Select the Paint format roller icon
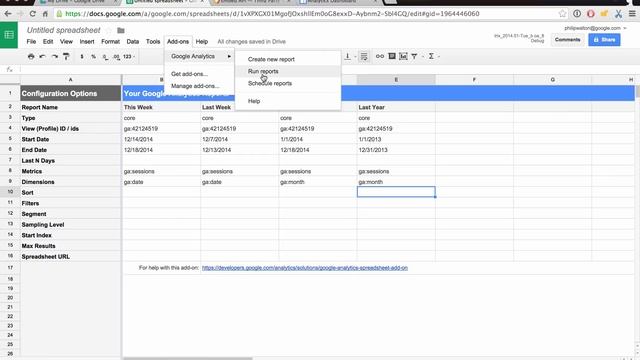This screenshot has width=640, height=360. (66, 56)
